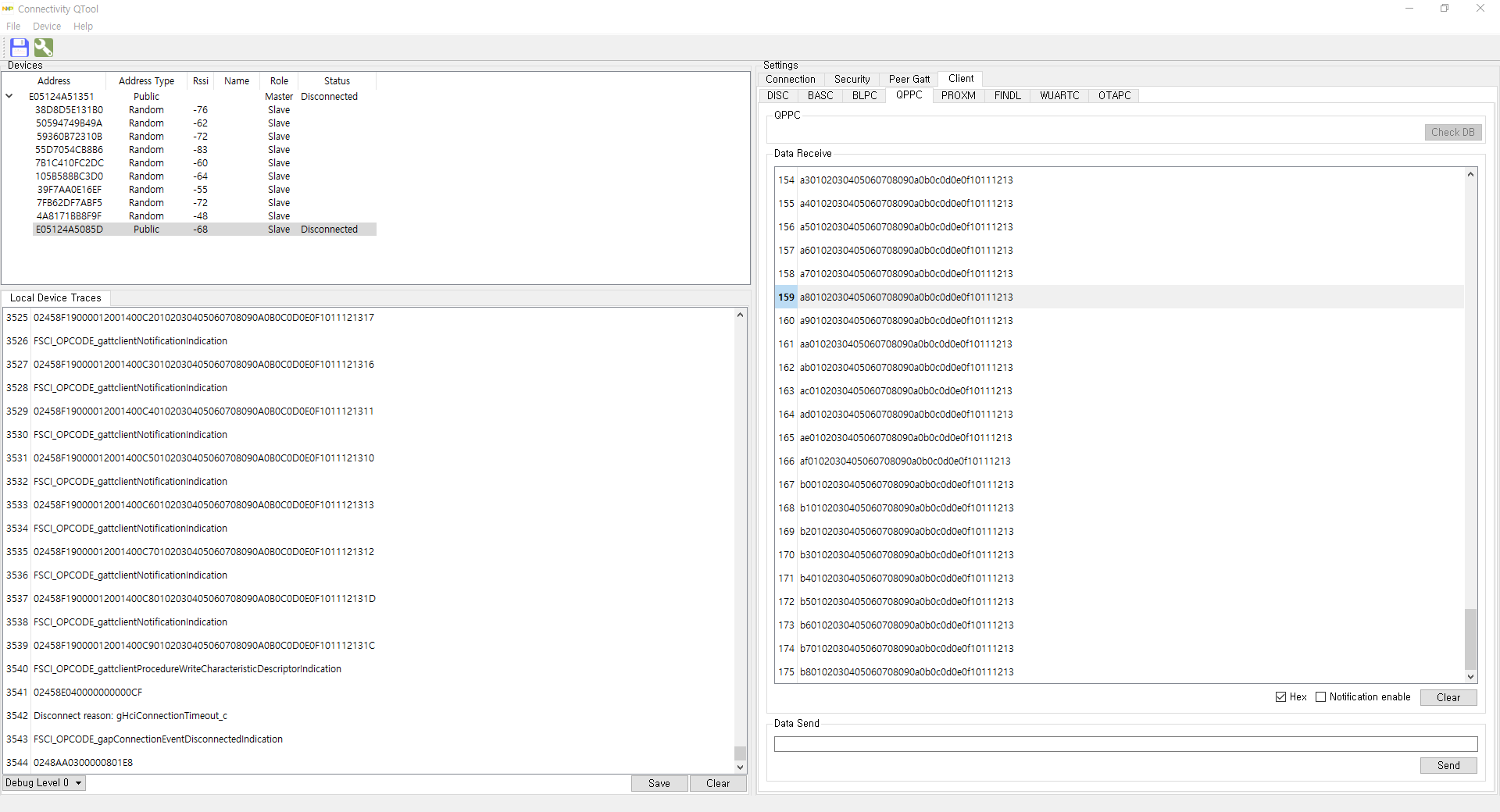This screenshot has width=1500, height=812.
Task: Enable Notification enable
Action: click(x=1321, y=696)
